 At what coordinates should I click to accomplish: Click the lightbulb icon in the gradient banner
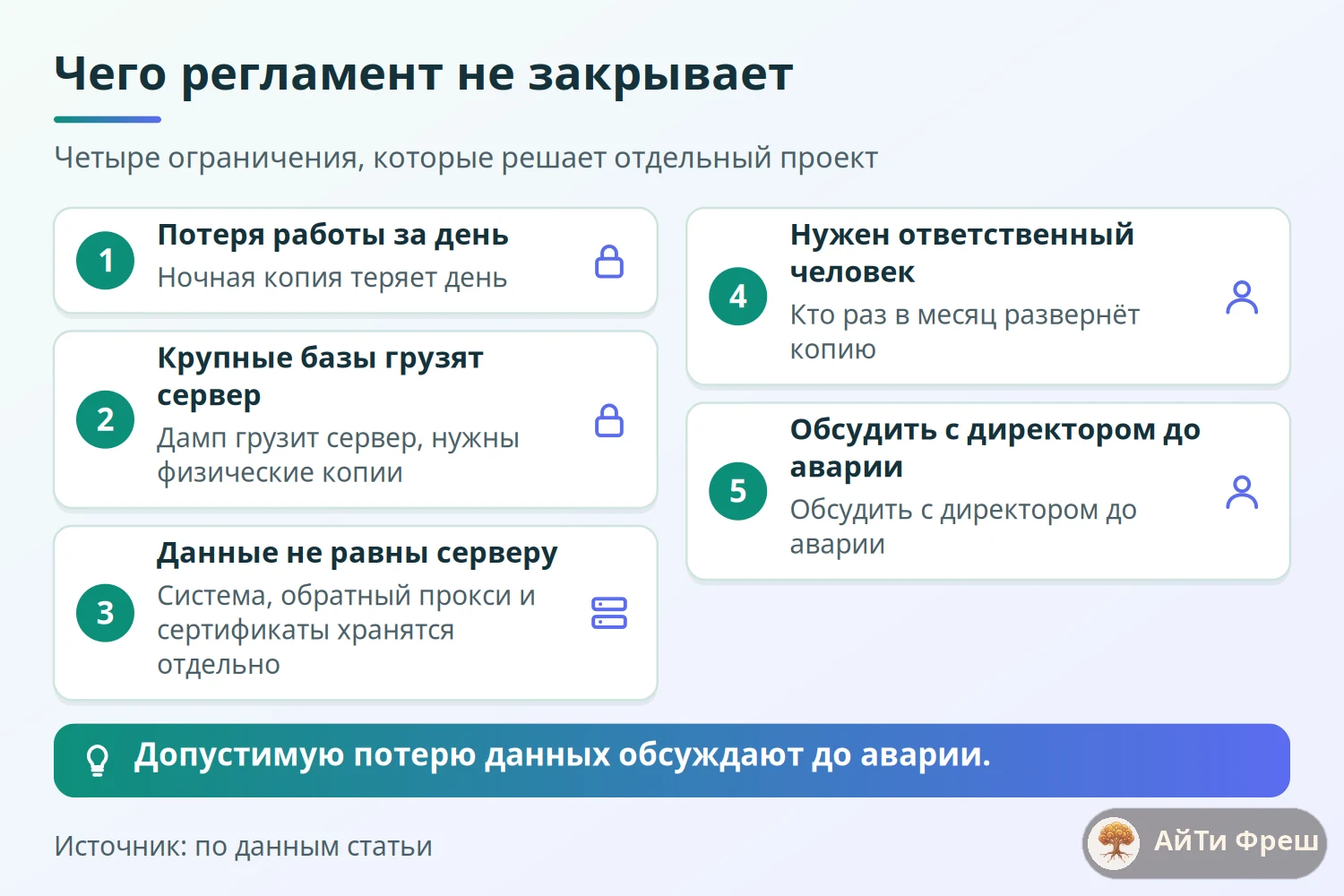click(x=97, y=761)
